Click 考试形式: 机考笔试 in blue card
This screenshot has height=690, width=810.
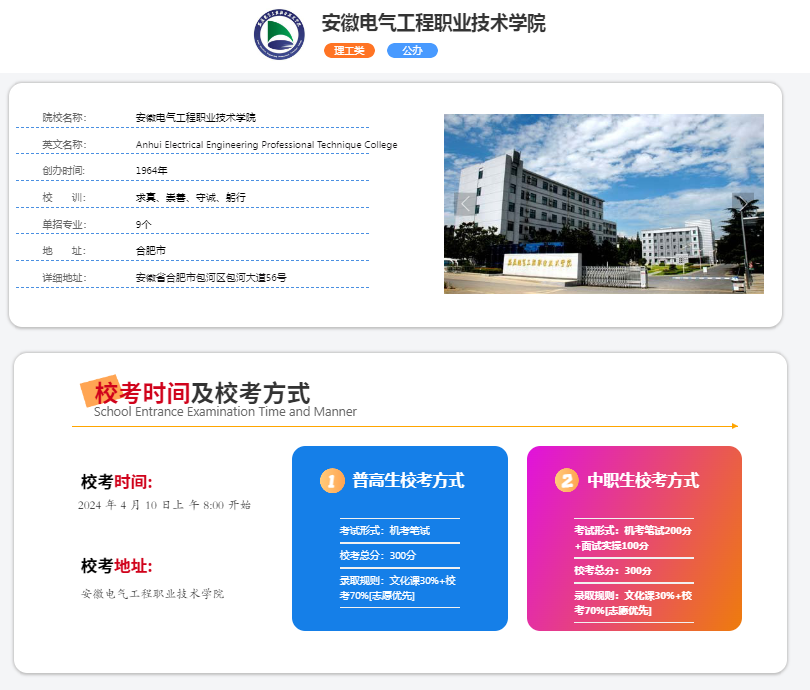click(x=384, y=530)
